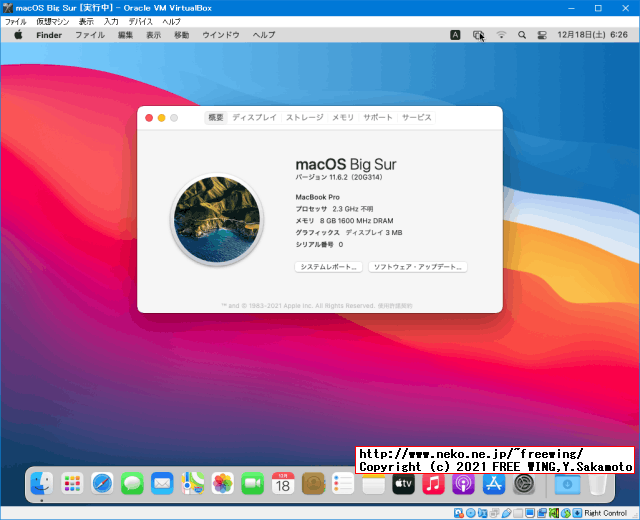Switch to the サポート tab
640x520 pixels.
(x=378, y=118)
